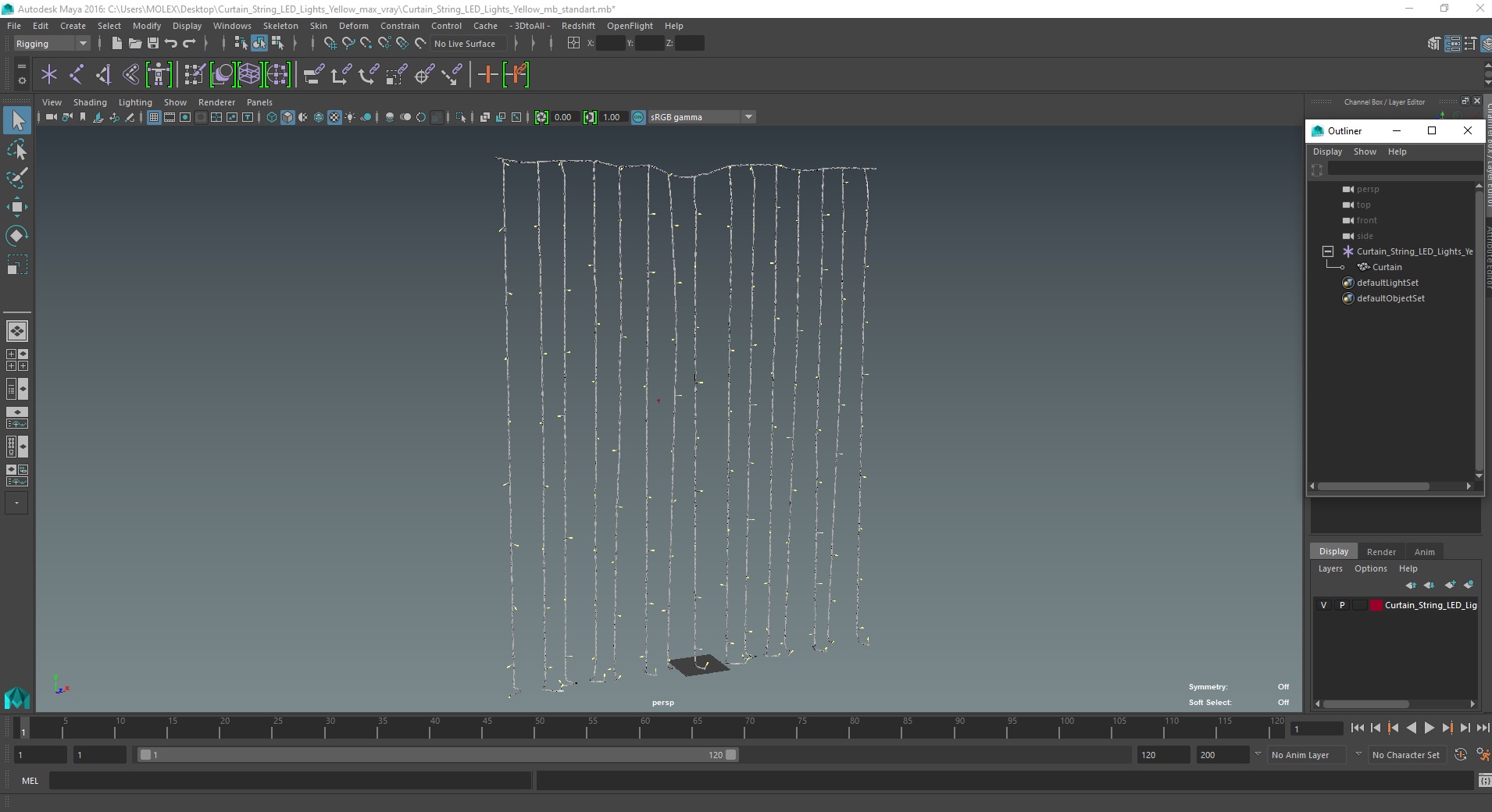Screen dimensions: 1492x812
Task: Open the No Character Set dropdown
Action: coord(1407,755)
